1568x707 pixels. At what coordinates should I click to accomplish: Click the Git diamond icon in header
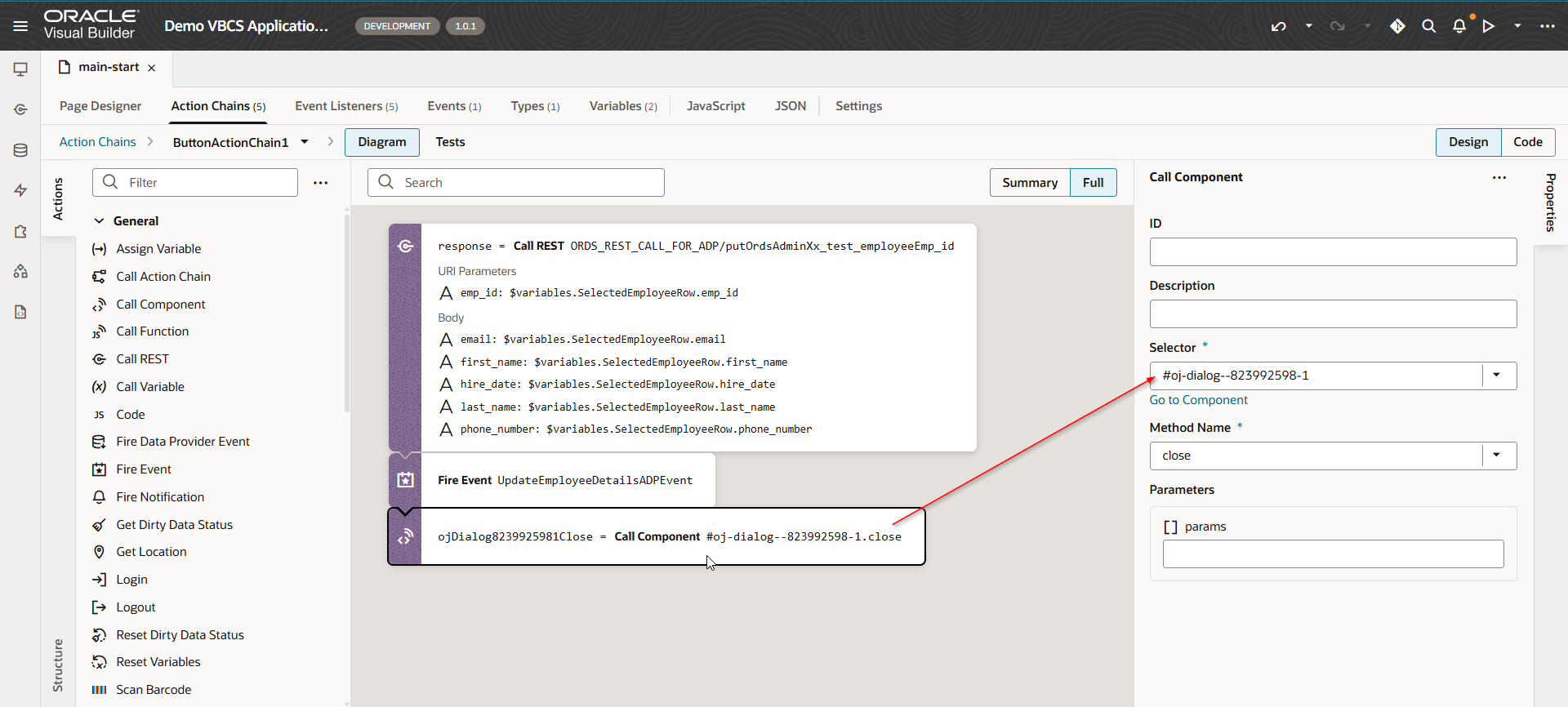pyautogui.click(x=1397, y=26)
